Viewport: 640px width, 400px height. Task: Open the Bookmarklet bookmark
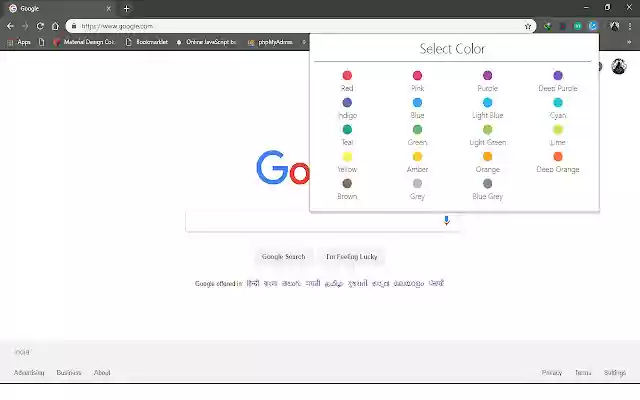pyautogui.click(x=147, y=42)
